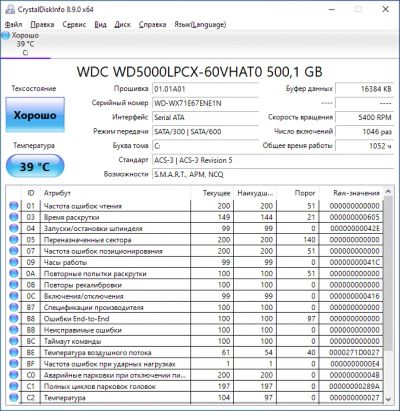This screenshot has width=400, height=411.
Task: Click status orb for attribute 04 spindle starts
Action: pyautogui.click(x=14, y=228)
